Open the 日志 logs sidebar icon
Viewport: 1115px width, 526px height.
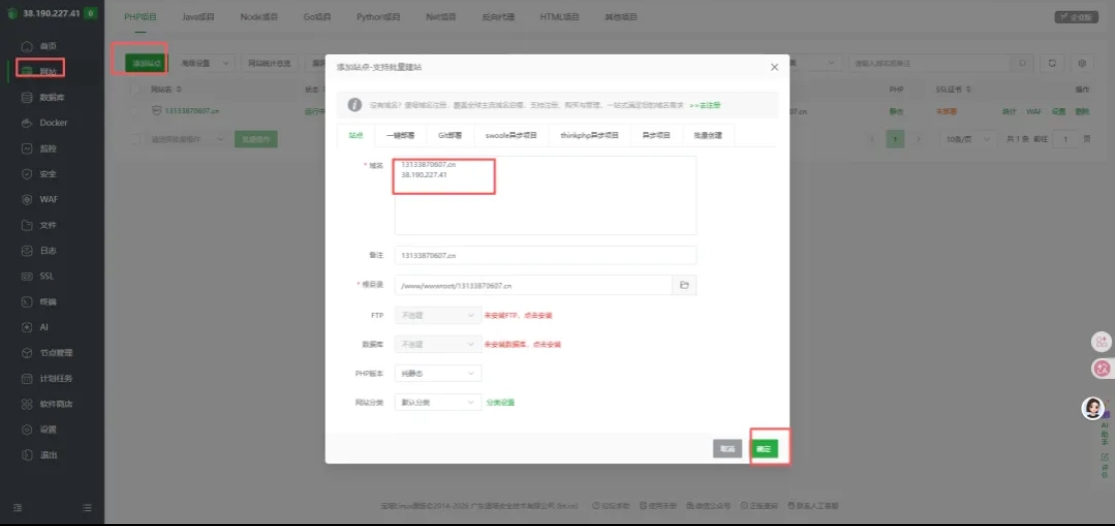[27, 251]
